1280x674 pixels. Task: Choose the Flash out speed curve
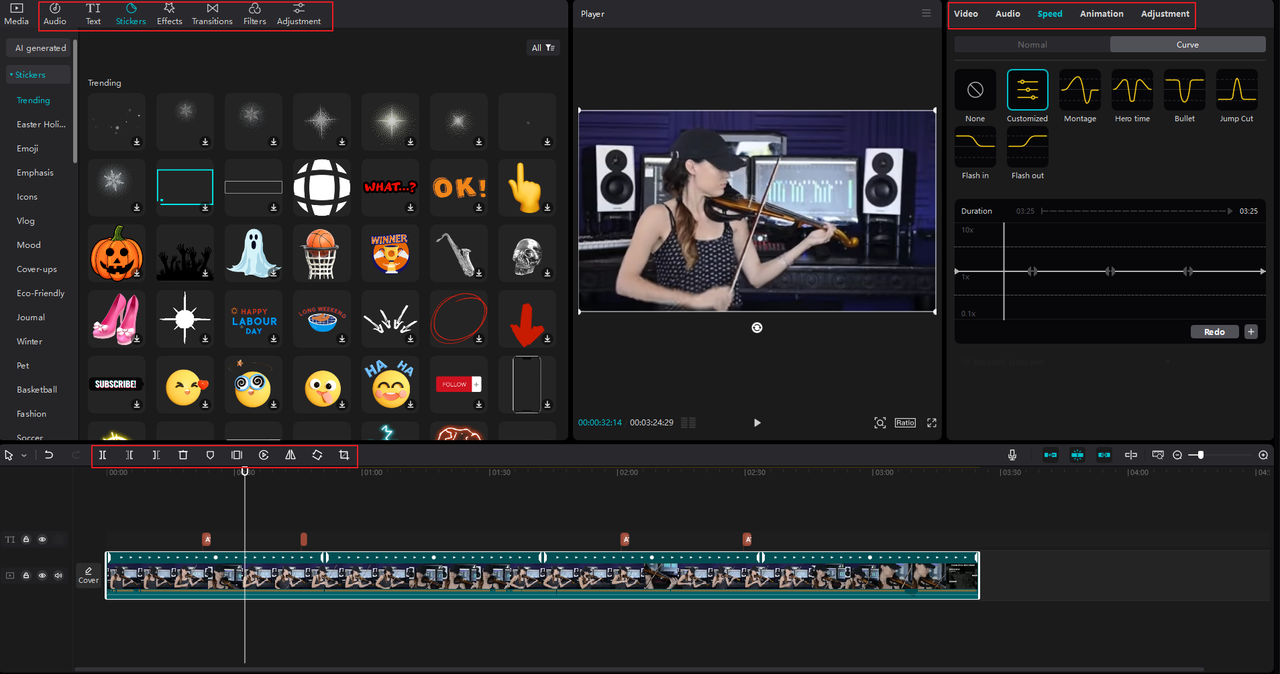click(1027, 147)
